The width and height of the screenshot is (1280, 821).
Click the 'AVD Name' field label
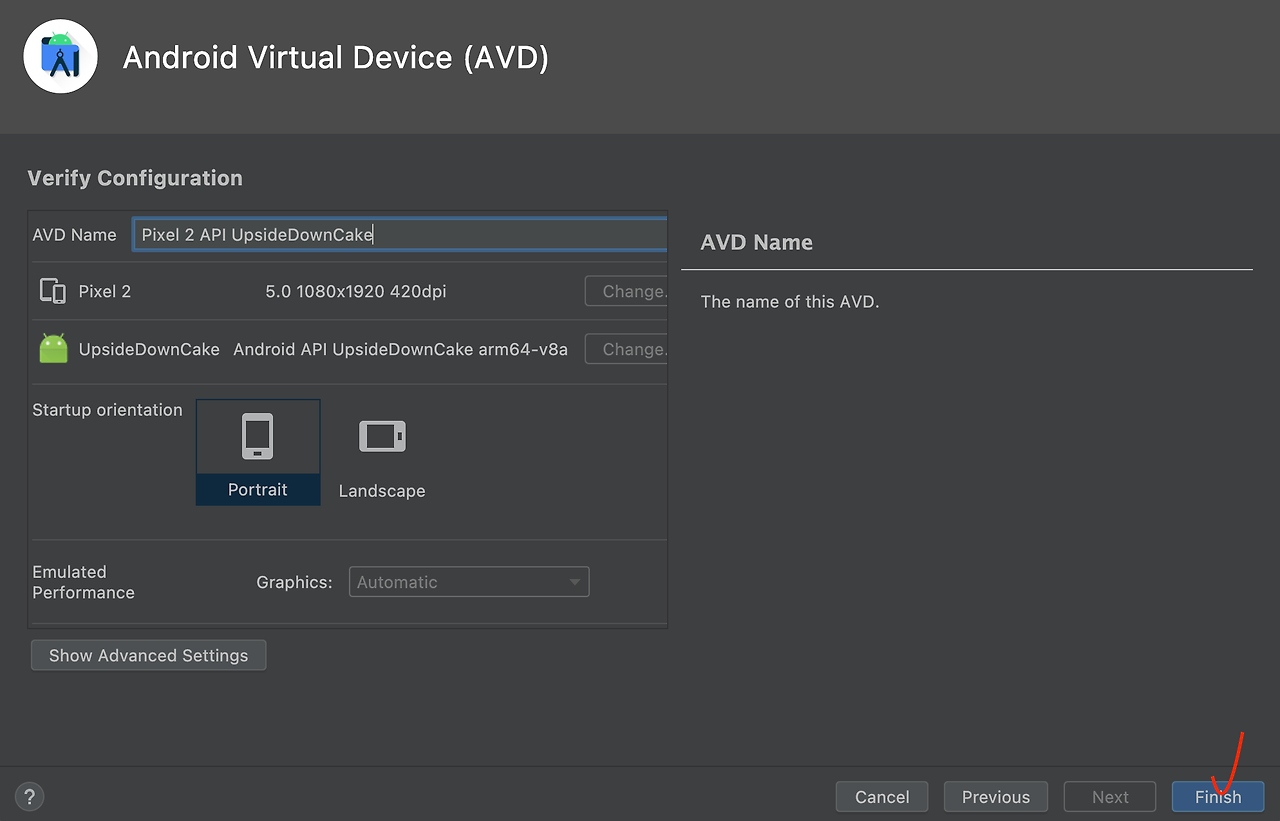tap(74, 234)
